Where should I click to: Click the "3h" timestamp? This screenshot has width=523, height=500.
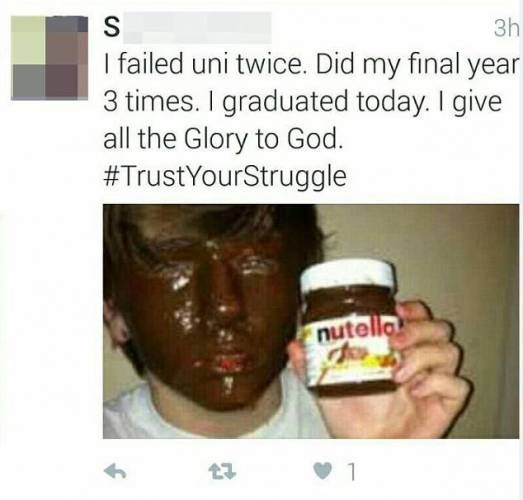pos(507,29)
